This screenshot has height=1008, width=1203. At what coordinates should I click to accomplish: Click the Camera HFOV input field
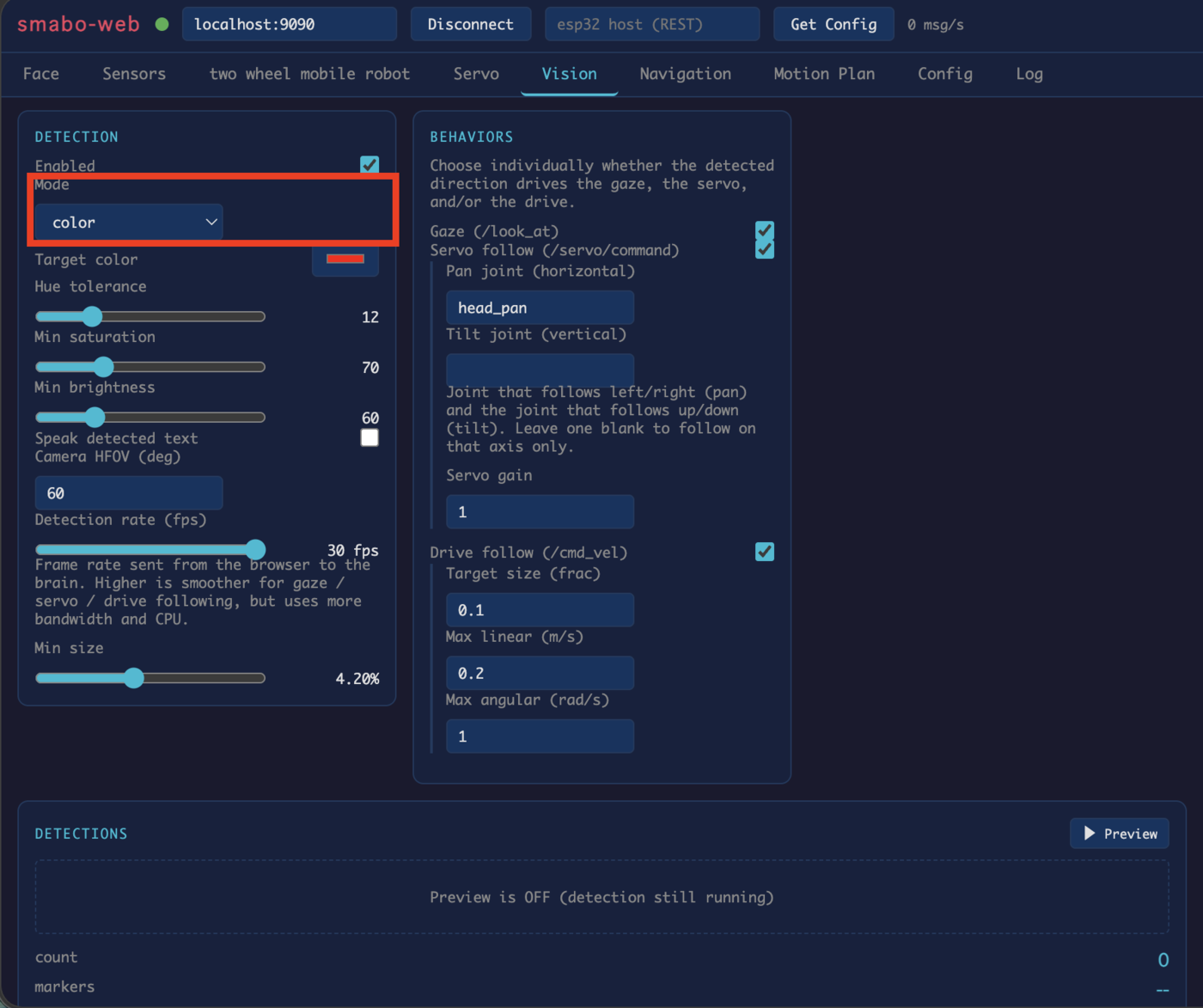(129, 493)
